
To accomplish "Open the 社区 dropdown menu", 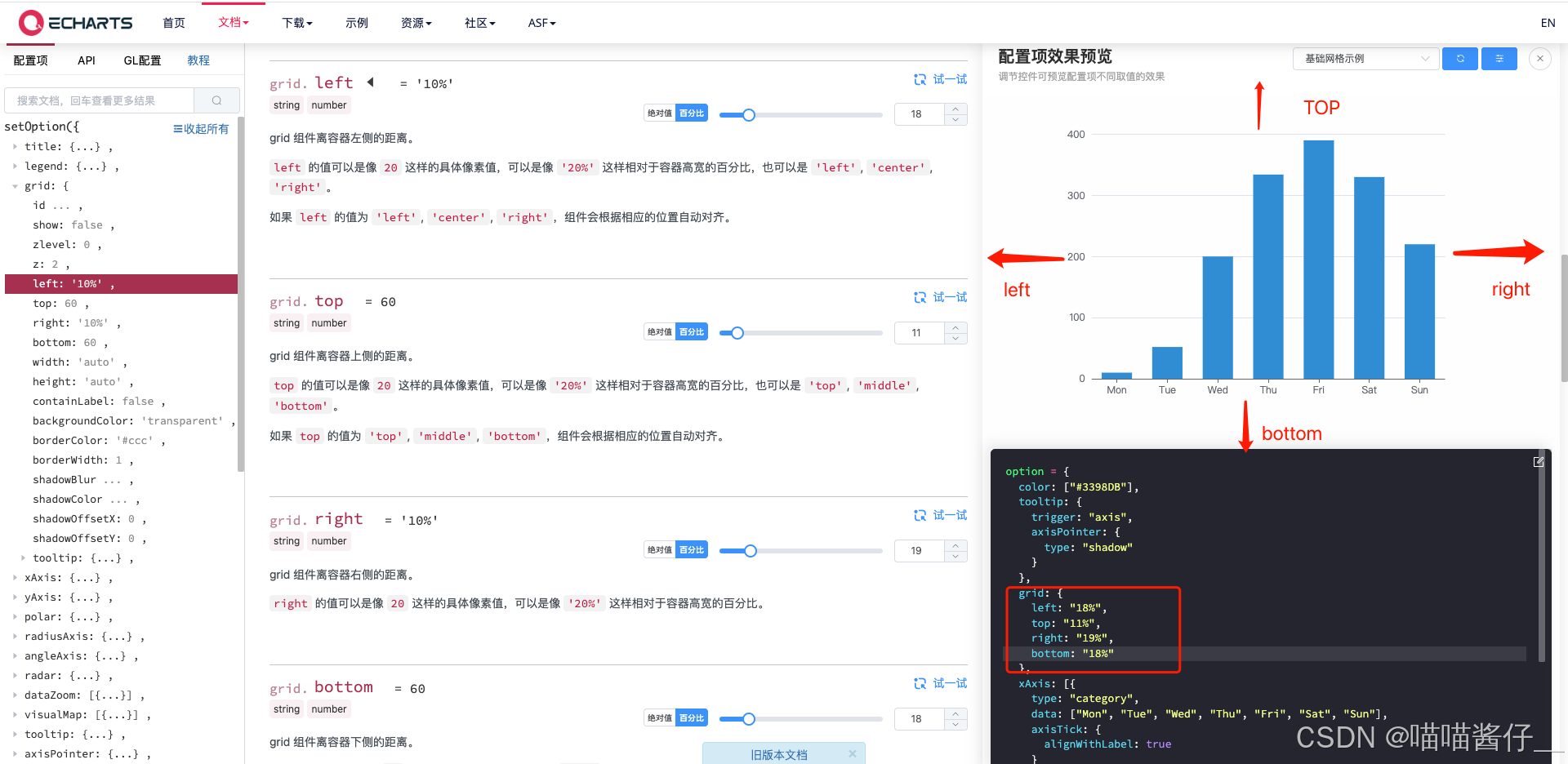I will pyautogui.click(x=480, y=23).
